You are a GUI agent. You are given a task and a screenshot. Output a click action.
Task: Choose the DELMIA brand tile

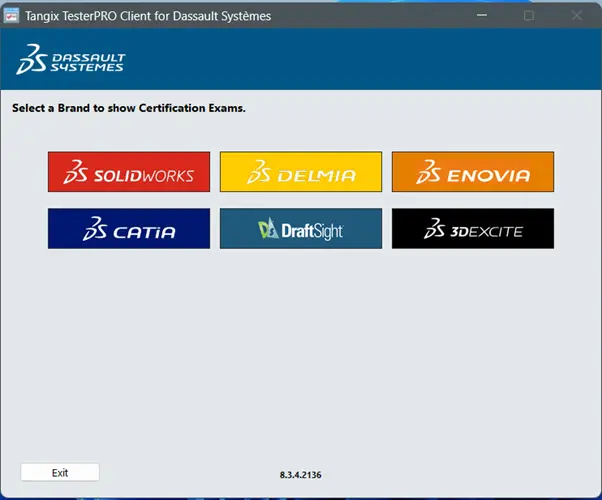pyautogui.click(x=301, y=172)
